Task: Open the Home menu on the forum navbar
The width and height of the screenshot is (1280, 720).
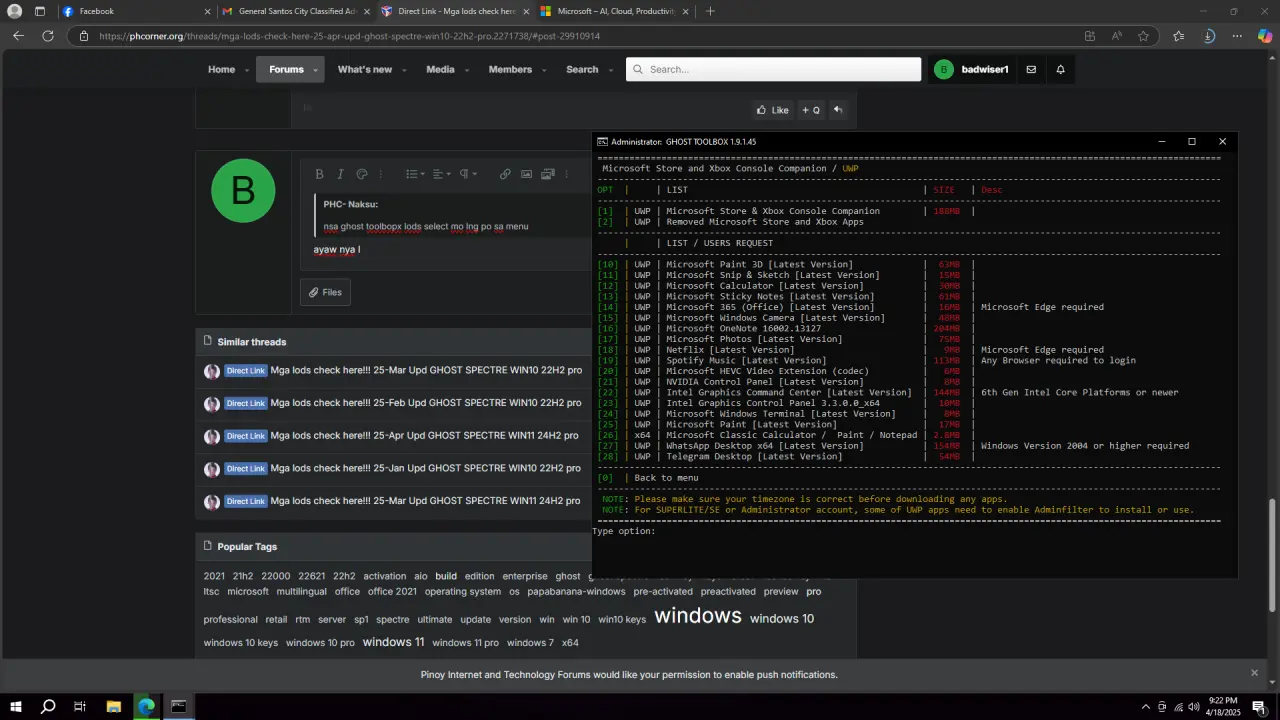Action: click(x=221, y=69)
